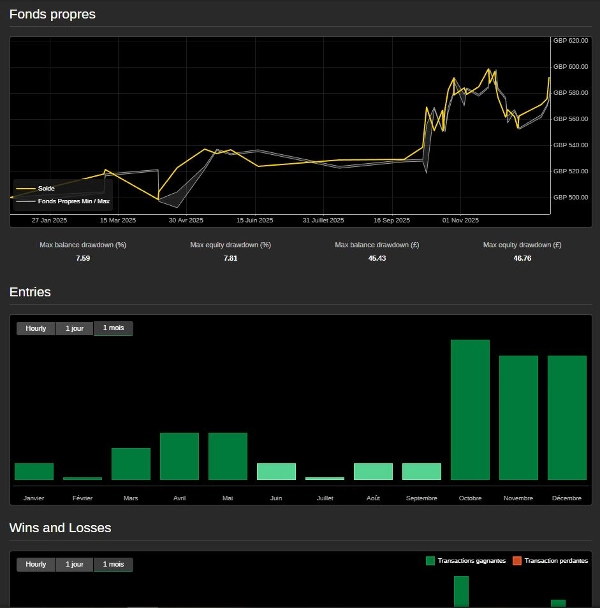Select Hourly in Wins and Losses section

pyautogui.click(x=36, y=564)
